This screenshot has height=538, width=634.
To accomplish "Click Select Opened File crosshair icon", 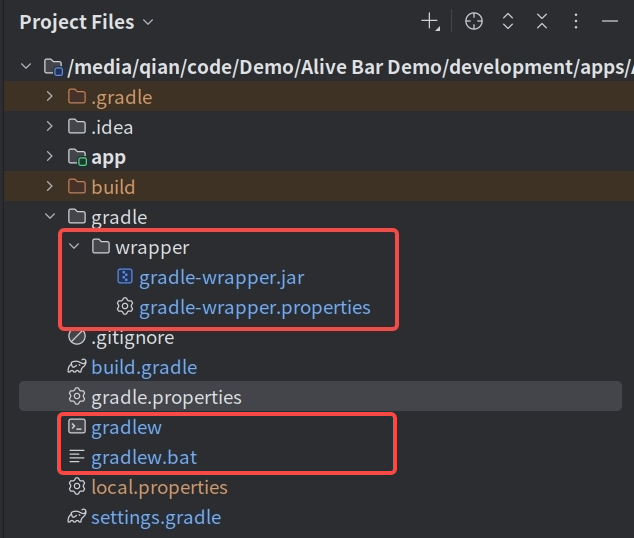I will pos(473,21).
